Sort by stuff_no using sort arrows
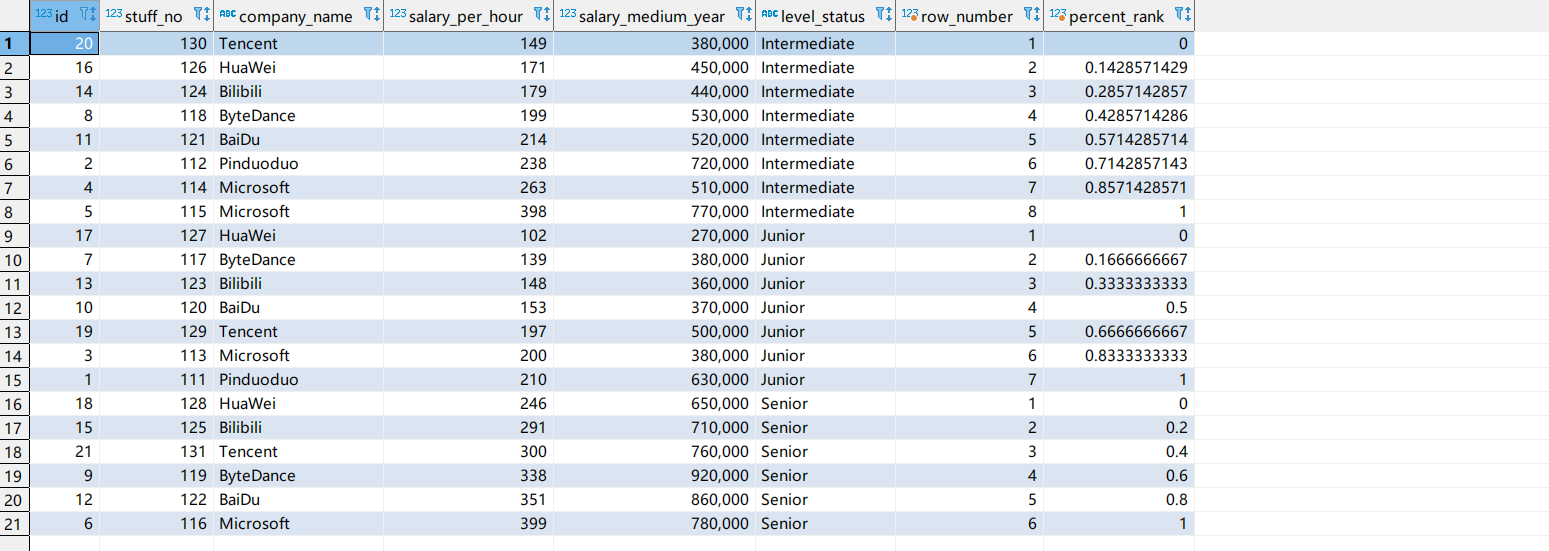 [207, 15]
